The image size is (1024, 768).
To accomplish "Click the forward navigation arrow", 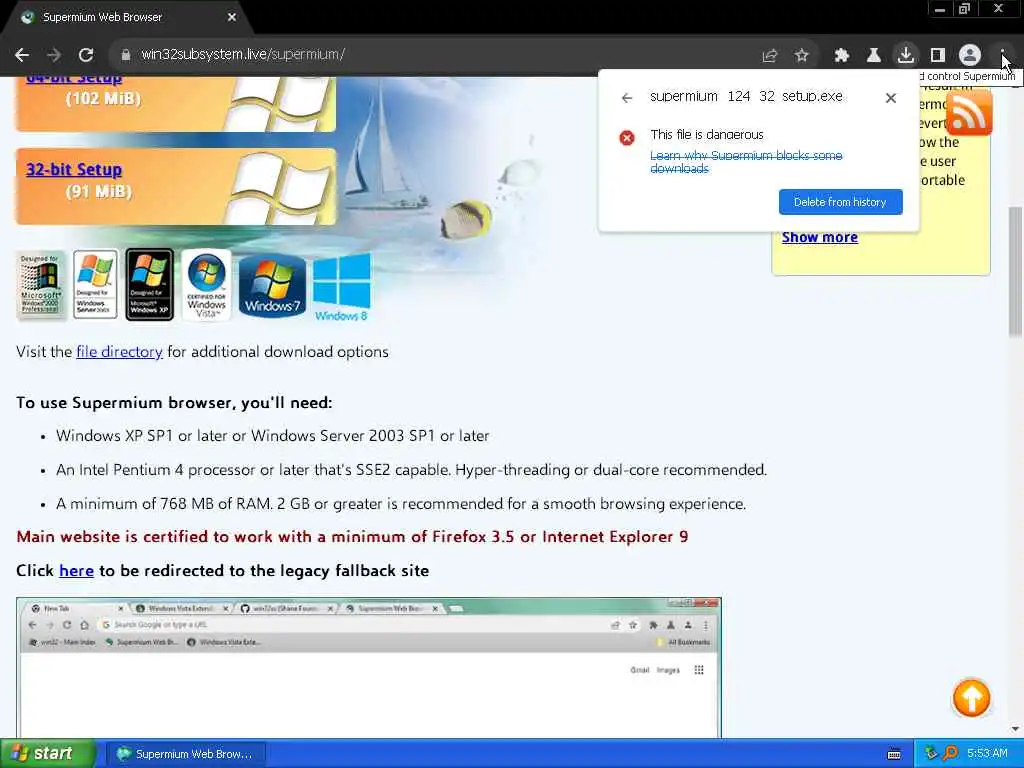I will 54,55.
